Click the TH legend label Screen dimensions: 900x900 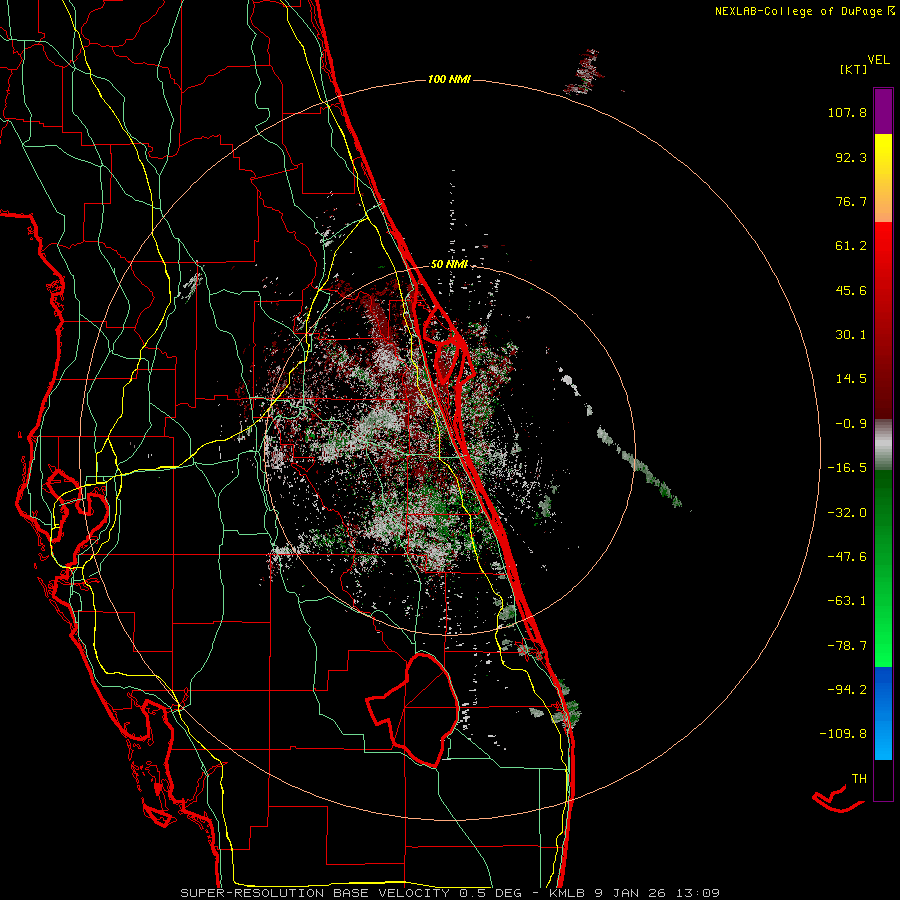(859, 779)
